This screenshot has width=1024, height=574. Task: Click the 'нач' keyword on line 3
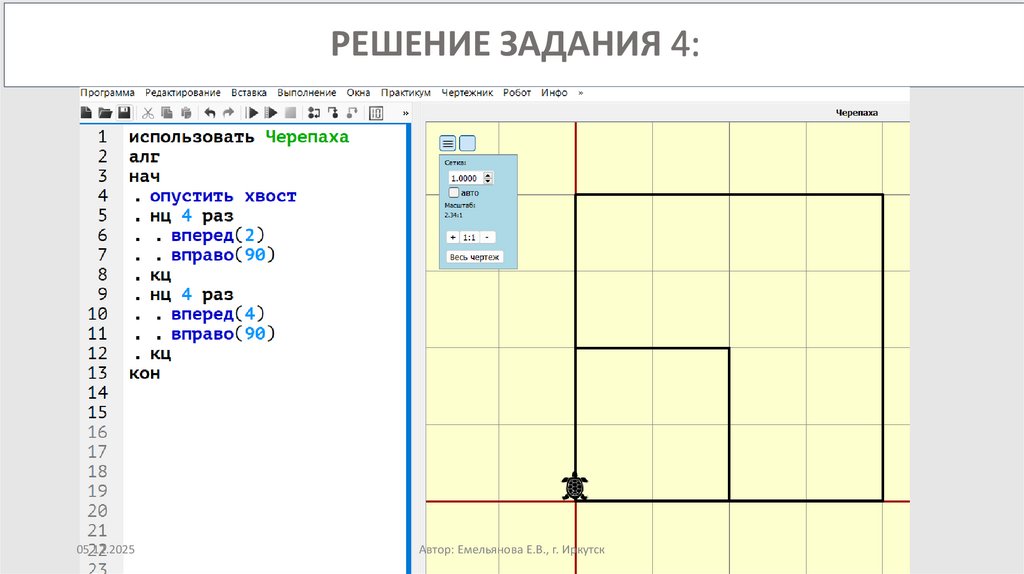(144, 177)
